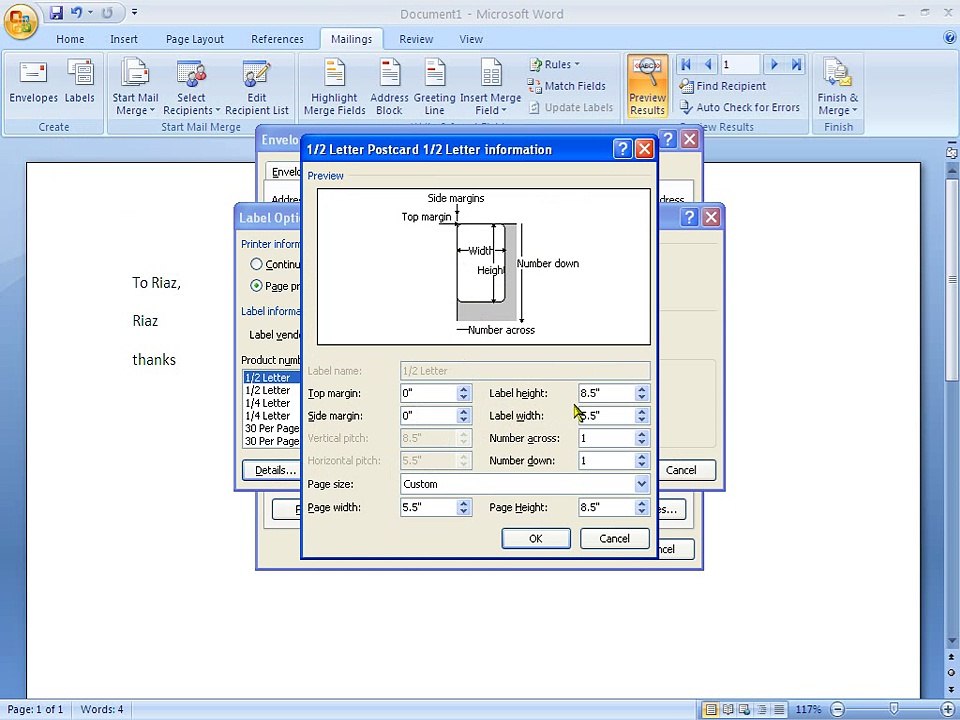The height and width of the screenshot is (720, 960).
Task: Open Finish & Merge menu
Action: pos(838,87)
